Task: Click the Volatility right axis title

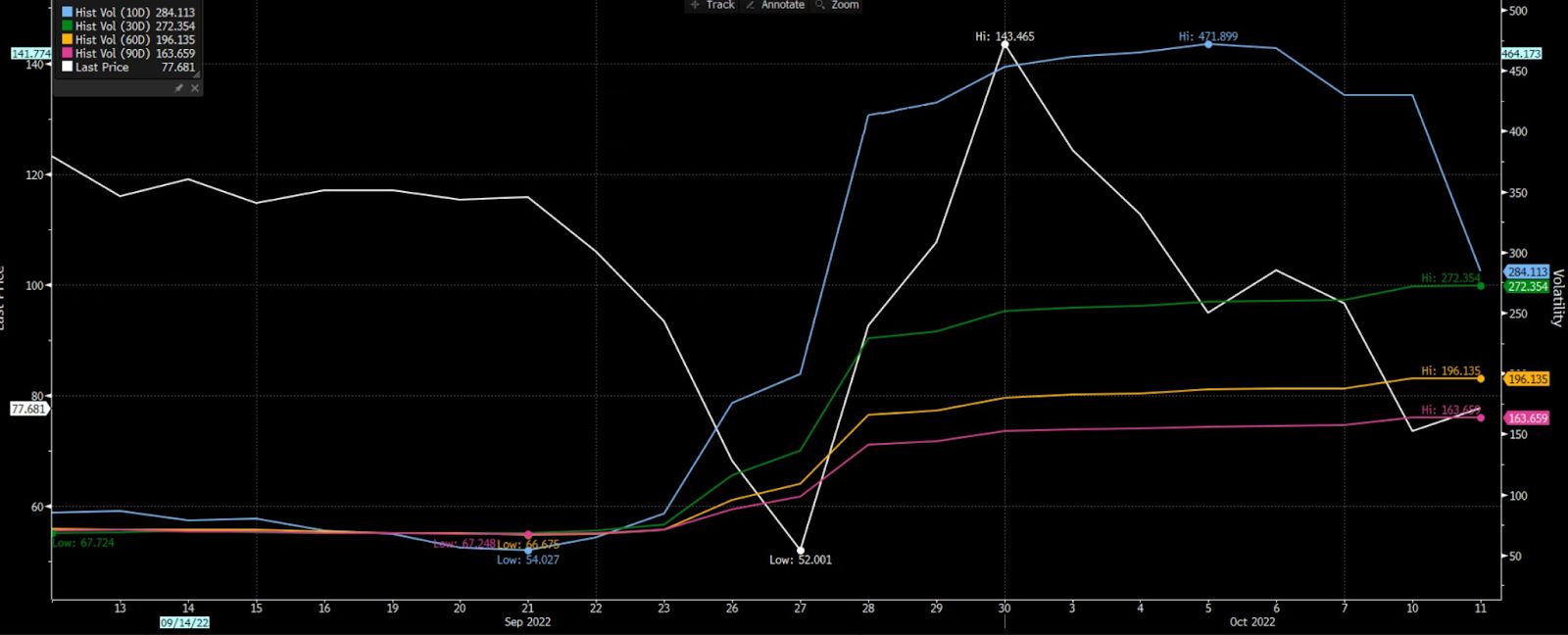Action: pos(1557,298)
